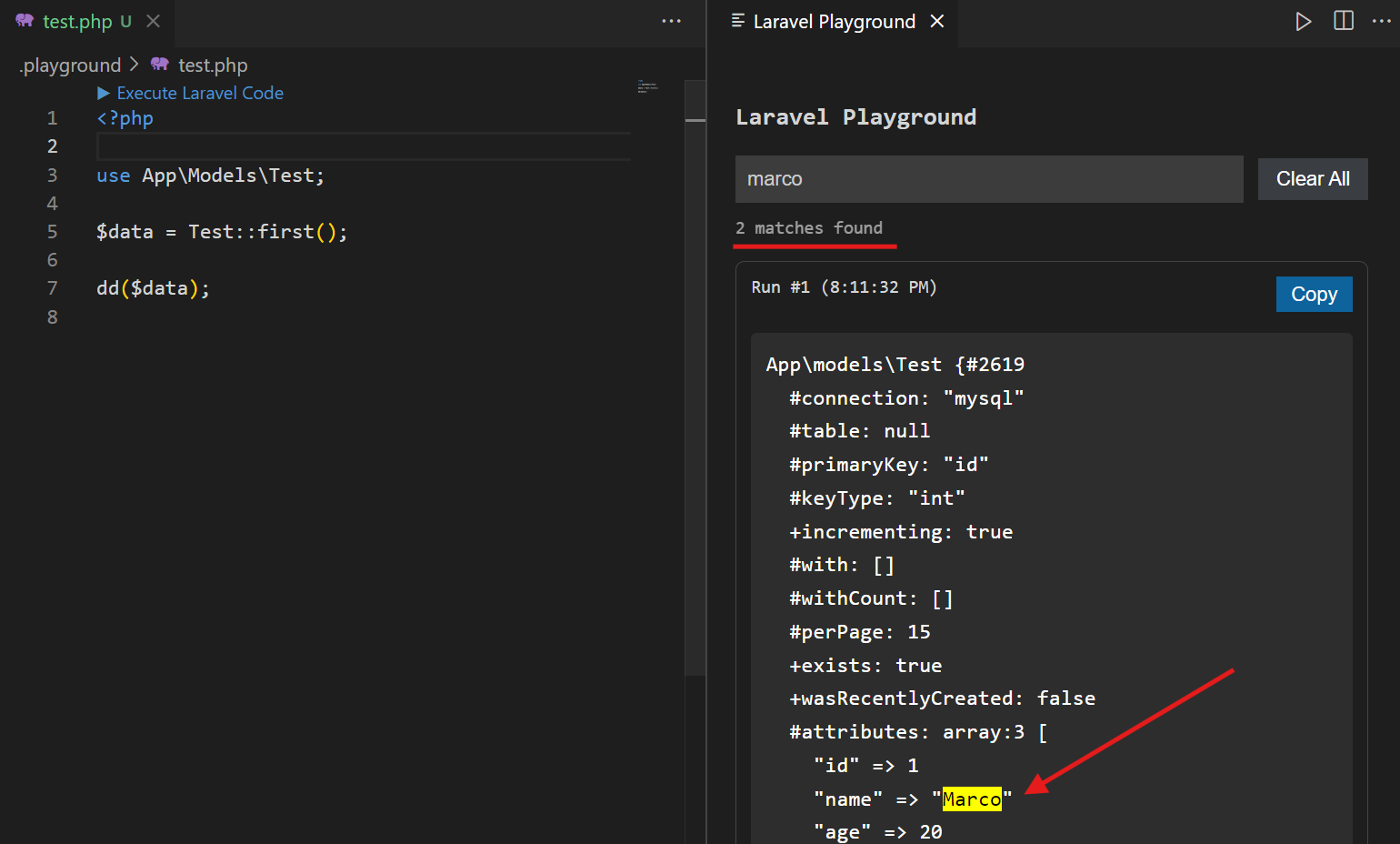The width and height of the screenshot is (1400, 844).
Task: Click the <?php opening tag line
Action: tap(125, 118)
